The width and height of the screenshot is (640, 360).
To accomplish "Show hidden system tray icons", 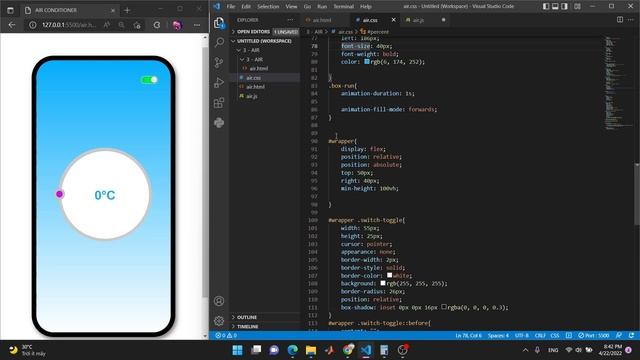I will pyautogui.click(x=525, y=350).
